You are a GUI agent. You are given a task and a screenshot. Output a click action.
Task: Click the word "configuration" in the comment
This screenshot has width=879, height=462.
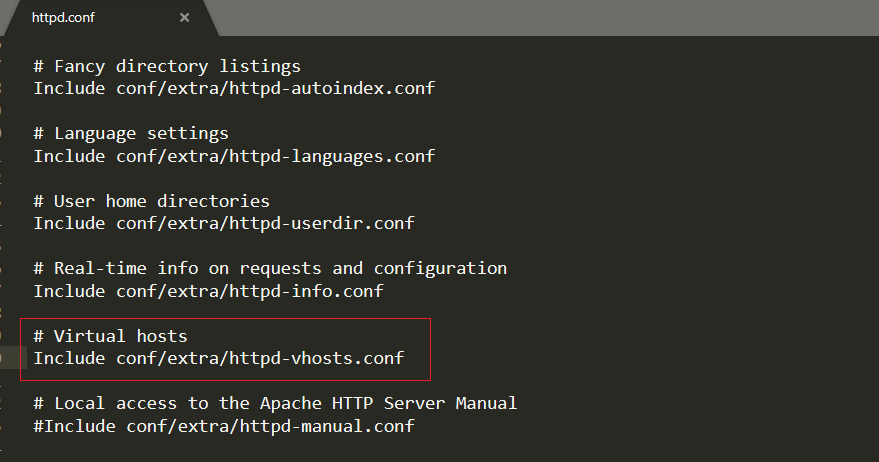pos(440,268)
